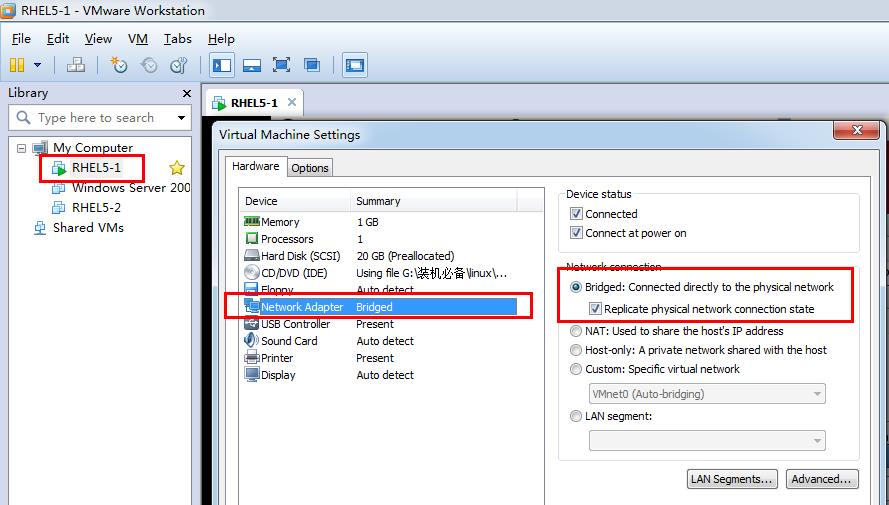Click the Device column header
Screen dimensions: 889x505
294,201
